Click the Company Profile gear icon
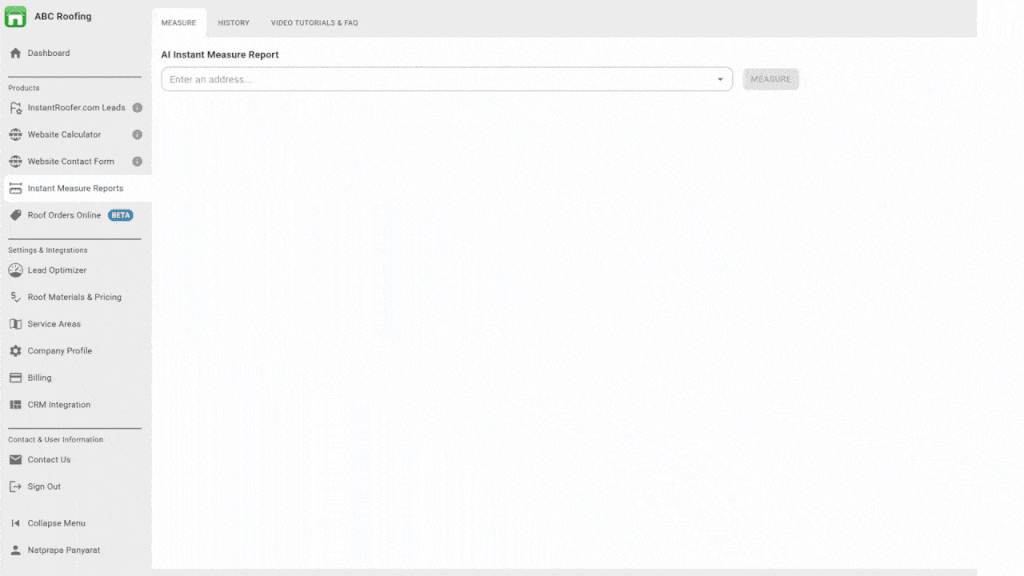This screenshot has width=1024, height=576. (16, 351)
